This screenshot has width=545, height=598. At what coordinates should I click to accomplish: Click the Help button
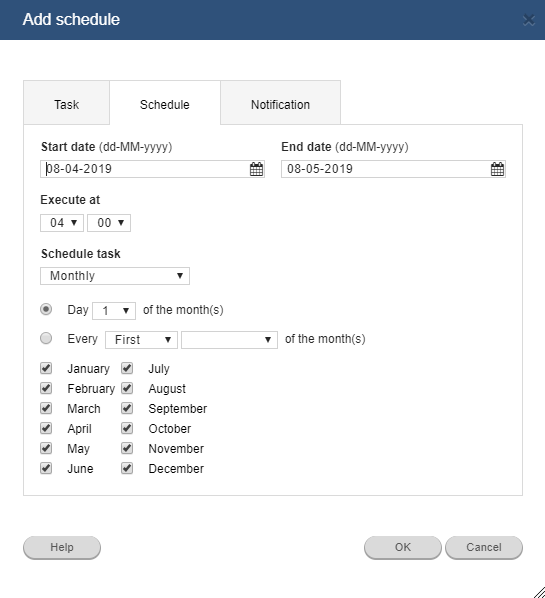click(x=62, y=547)
